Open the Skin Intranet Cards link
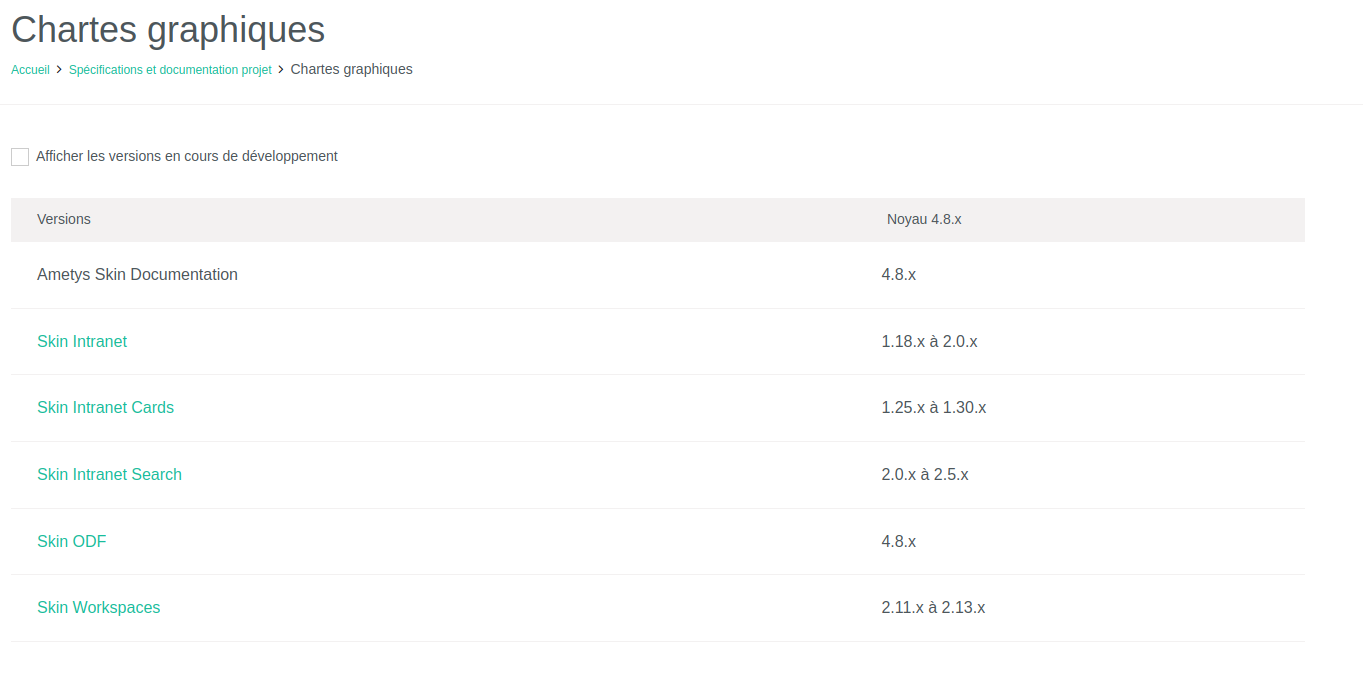Viewport: 1363px width, 686px height. pos(105,407)
